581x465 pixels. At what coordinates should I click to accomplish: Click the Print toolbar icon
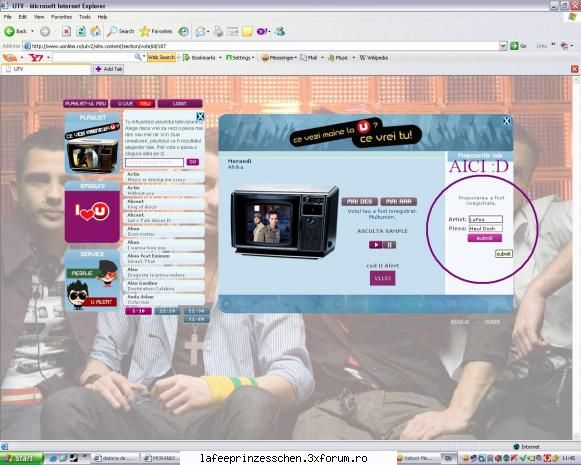218,31
